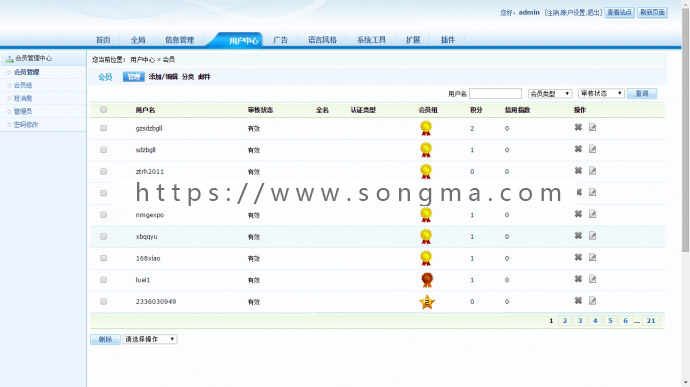The image size is (690, 387).
Task: Open the 扩展 top menu
Action: click(x=413, y=40)
